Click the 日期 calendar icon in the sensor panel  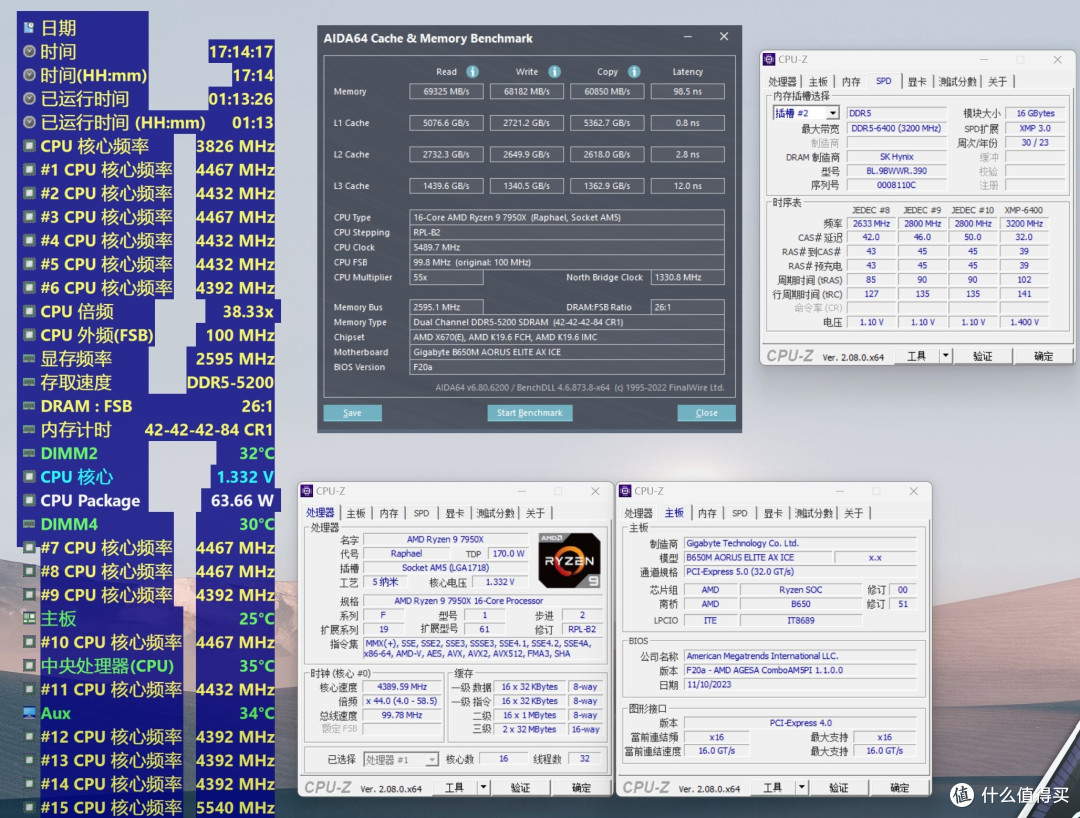29,28
